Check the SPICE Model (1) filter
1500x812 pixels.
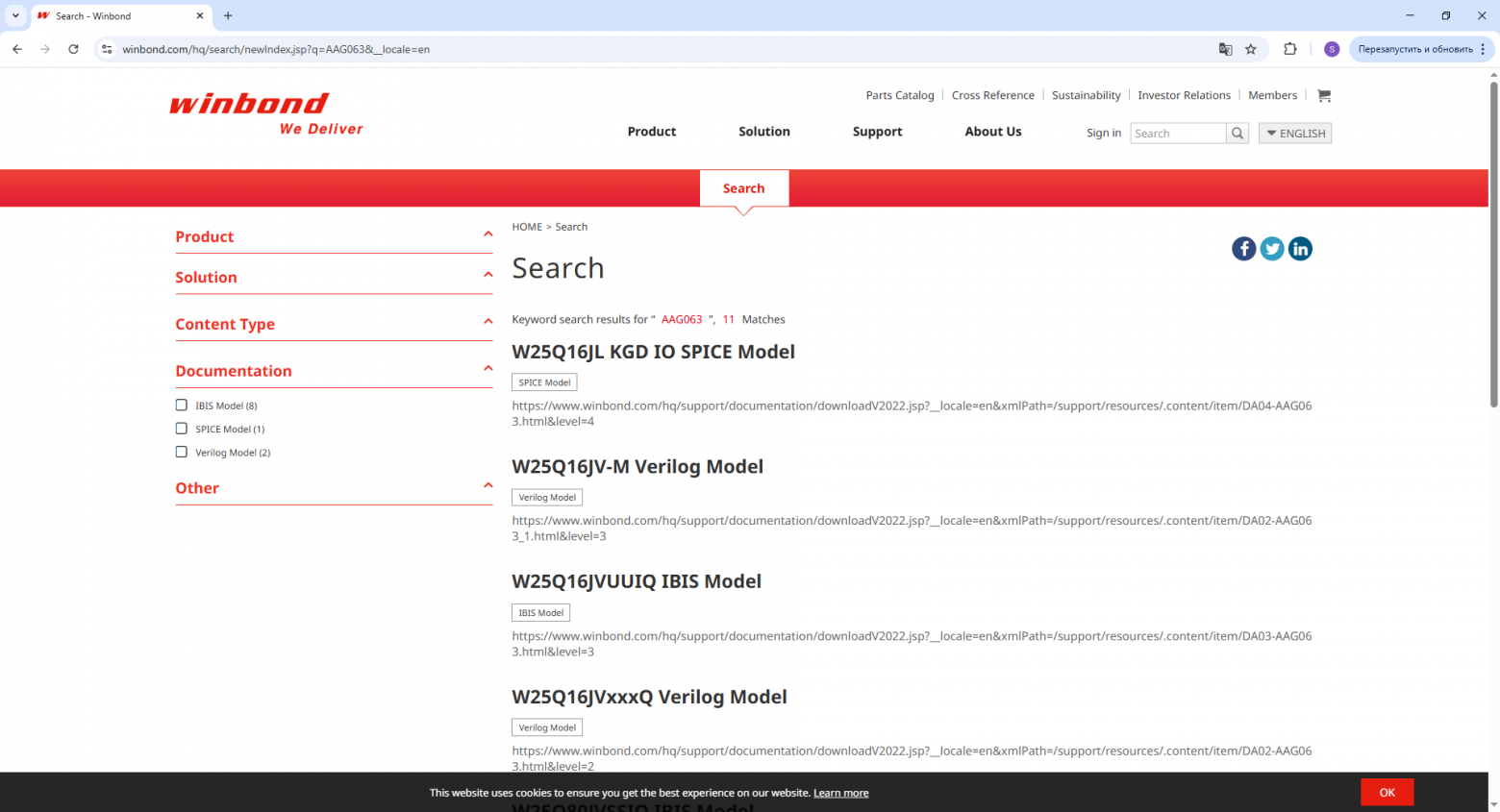click(181, 429)
